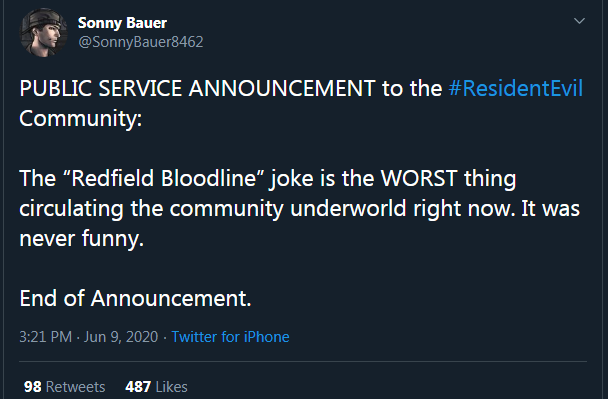Open Sonny Bauer's profile avatar picture
This screenshot has width=608, height=399.
click(x=43, y=33)
